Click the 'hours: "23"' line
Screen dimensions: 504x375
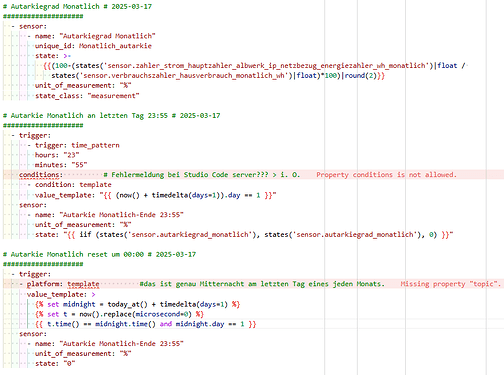pyautogui.click(x=57, y=155)
